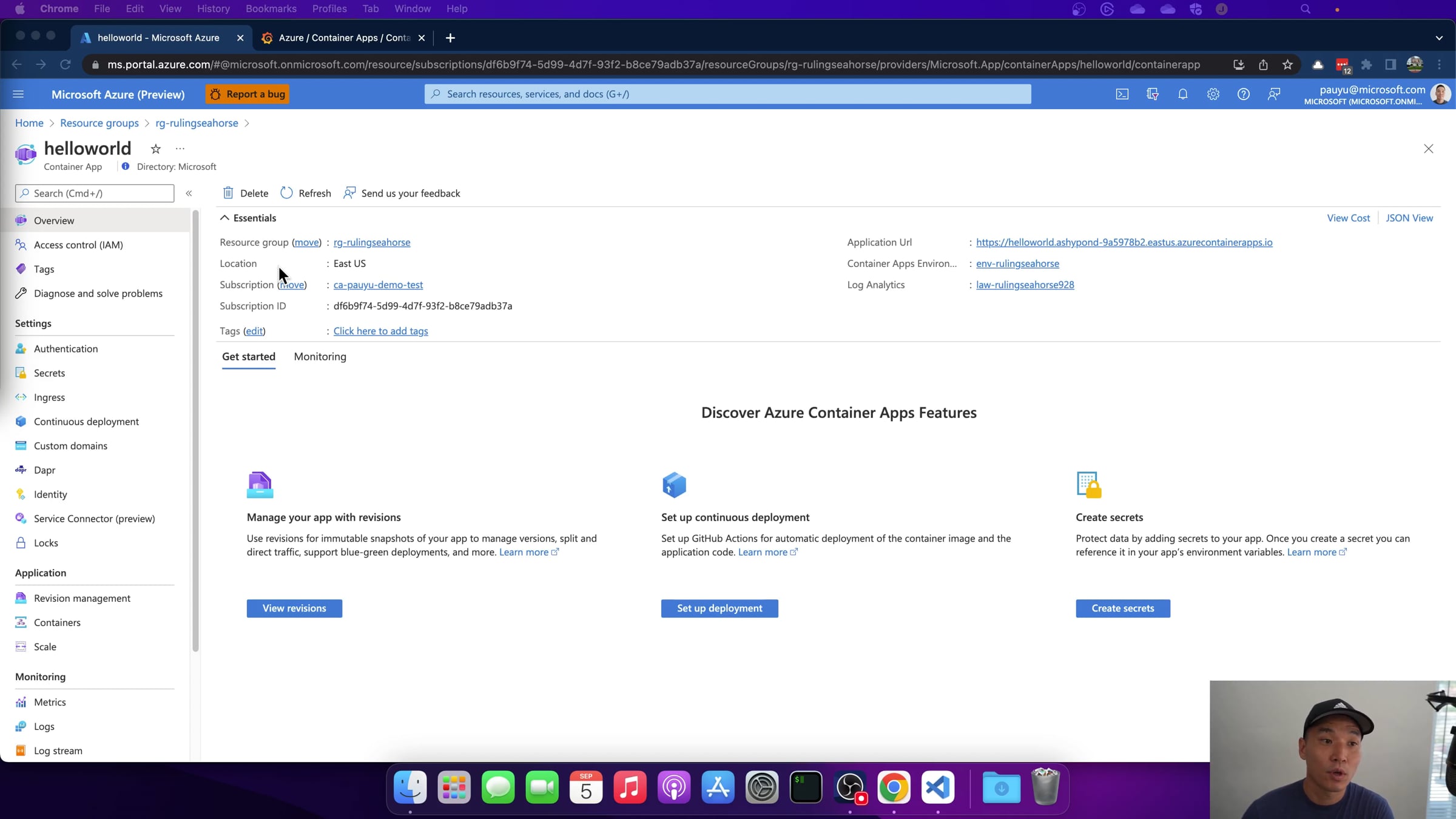Screen dimensions: 1456x819
Task: Open Access control (IAM)
Action: click(x=78, y=244)
